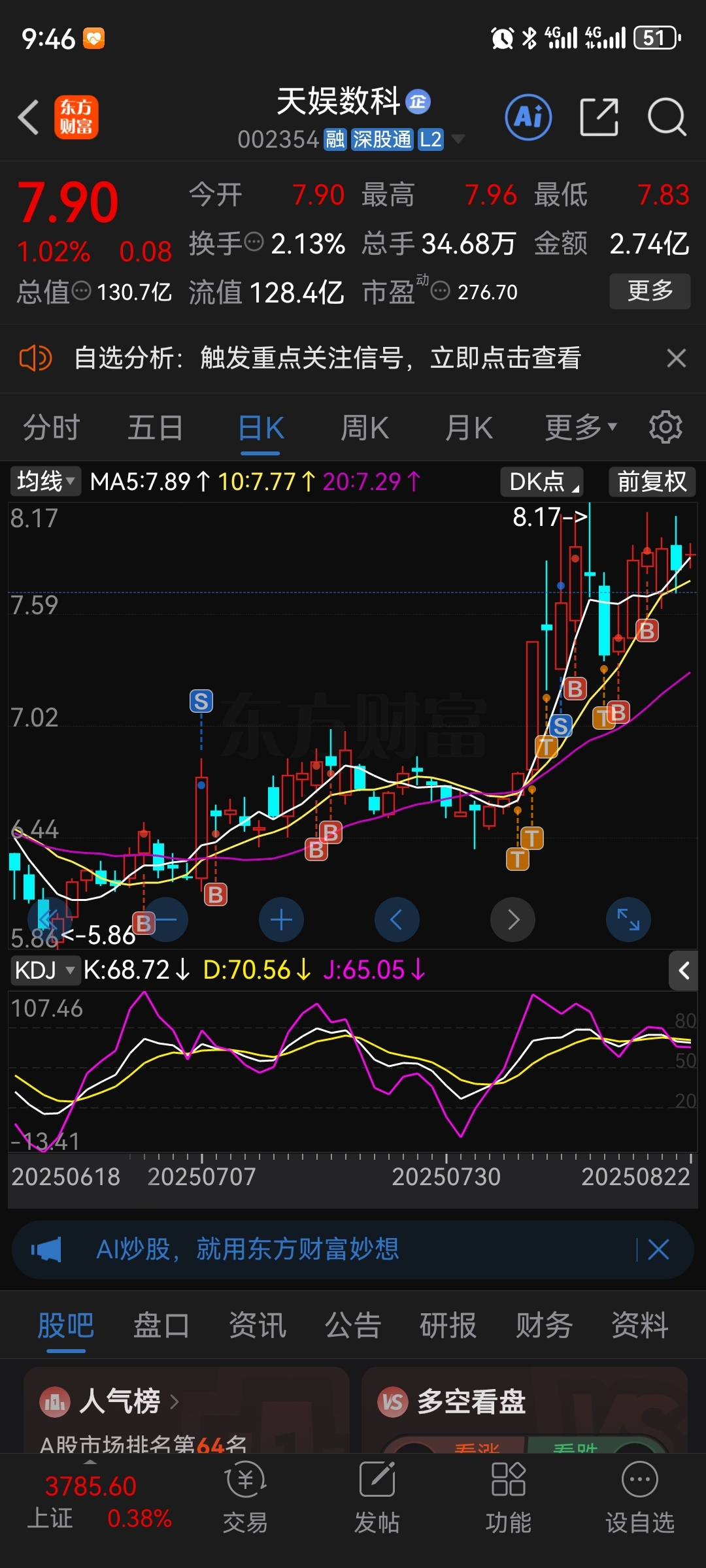The image size is (706, 1568).
Task: Tap the speaker icon in 自选分析 banner
Action: click(x=35, y=358)
